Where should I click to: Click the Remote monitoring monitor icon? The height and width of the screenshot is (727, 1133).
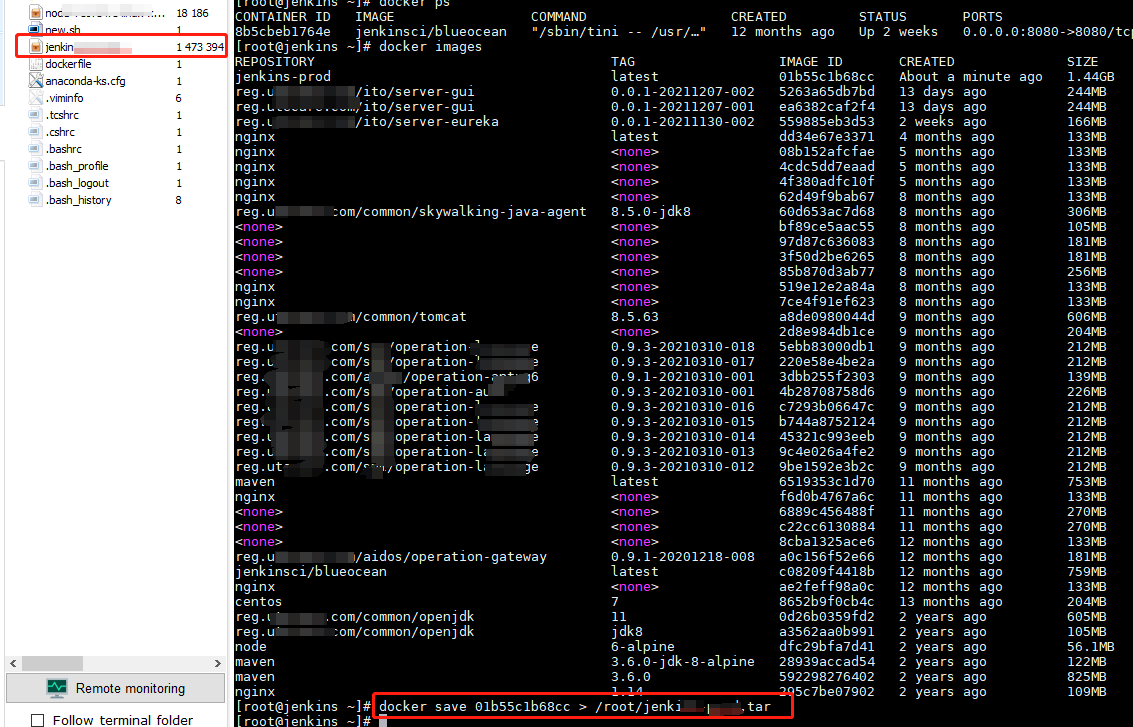click(x=56, y=688)
